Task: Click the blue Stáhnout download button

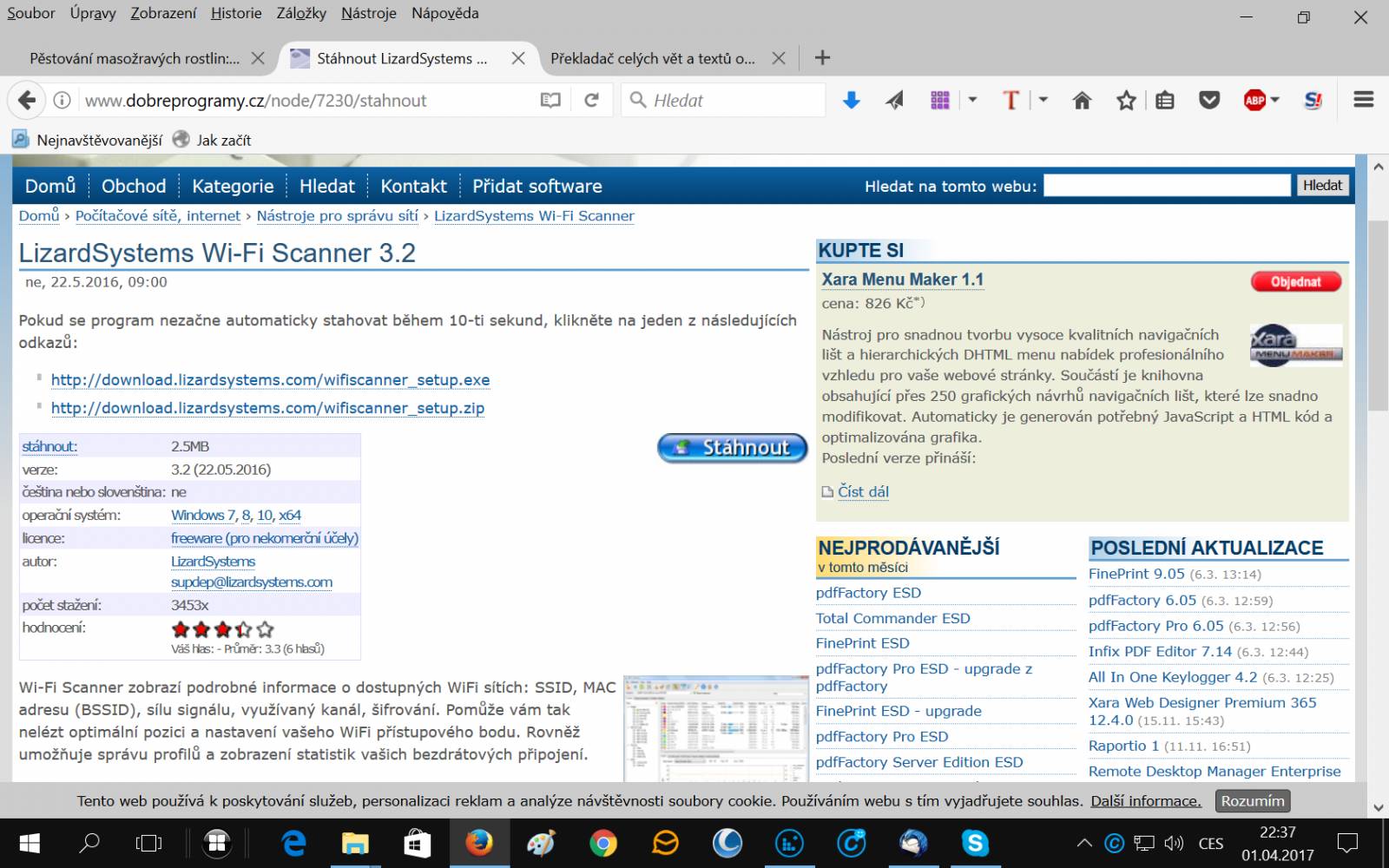Action: click(733, 448)
